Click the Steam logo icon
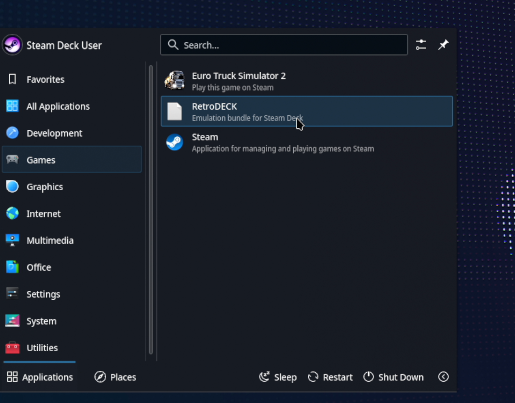The width and height of the screenshot is (515, 403). [174, 142]
